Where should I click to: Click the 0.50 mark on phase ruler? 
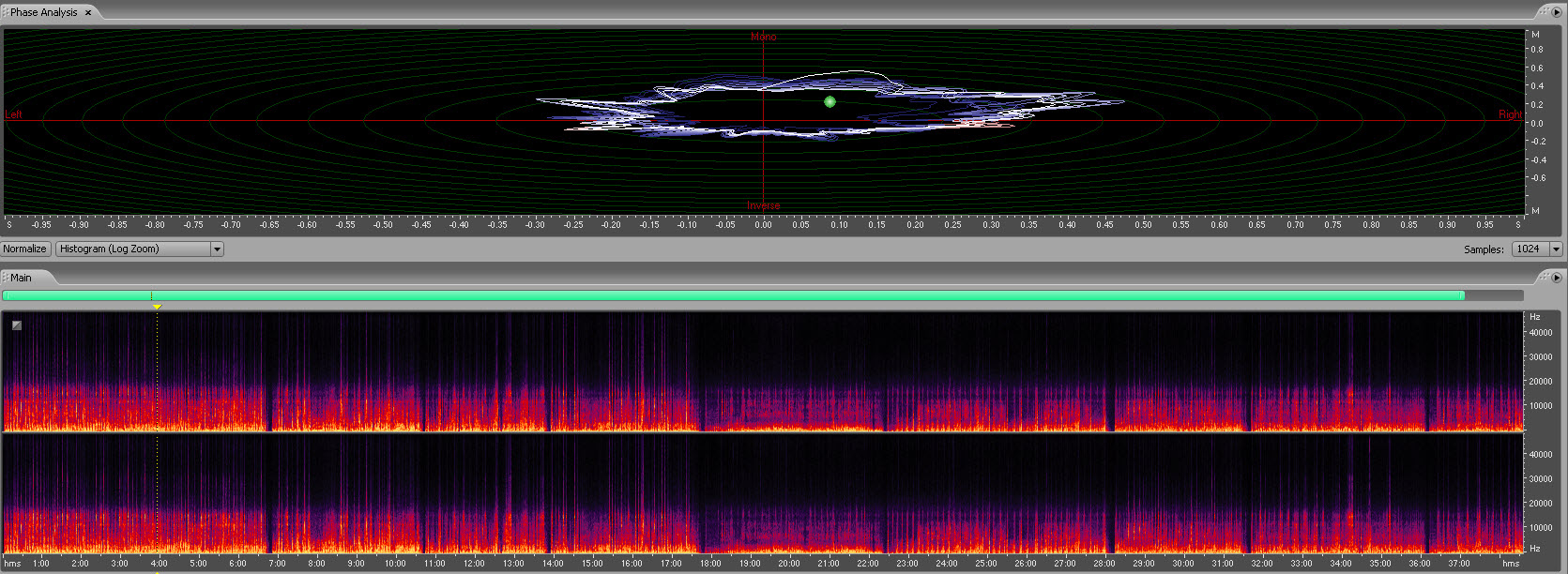click(1143, 224)
